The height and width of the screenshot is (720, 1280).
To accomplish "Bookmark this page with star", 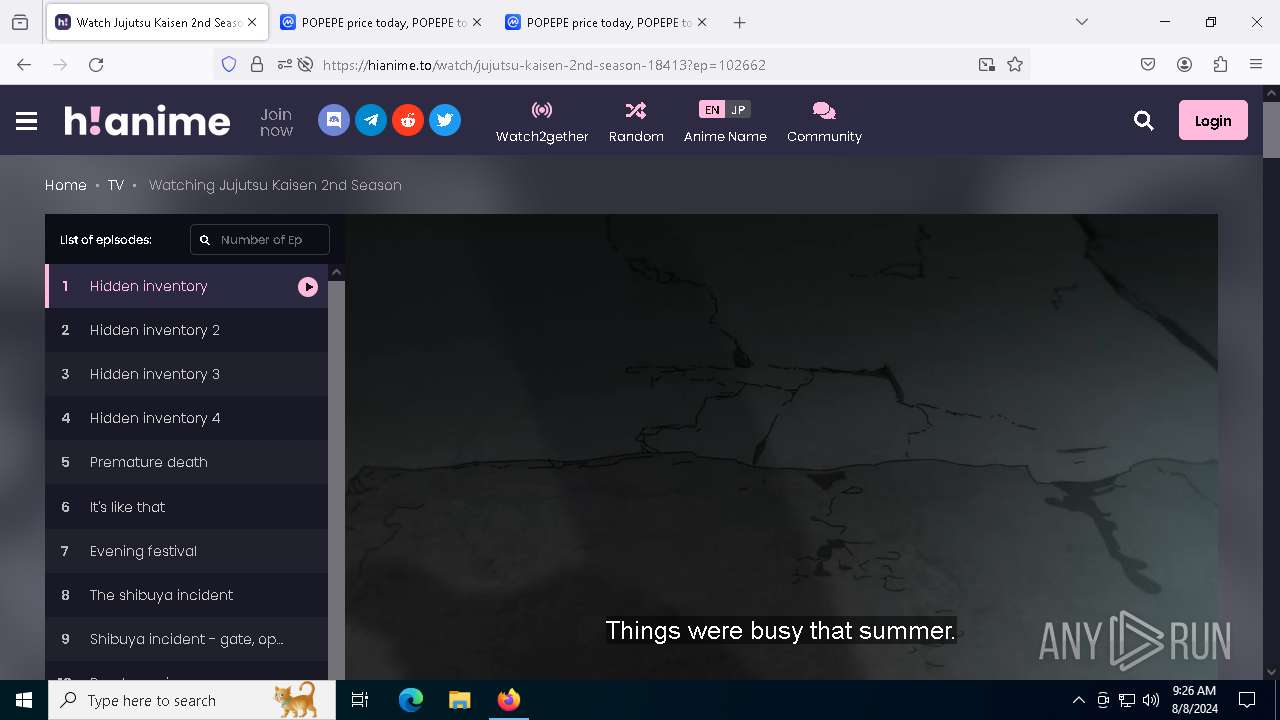I will click(1015, 64).
